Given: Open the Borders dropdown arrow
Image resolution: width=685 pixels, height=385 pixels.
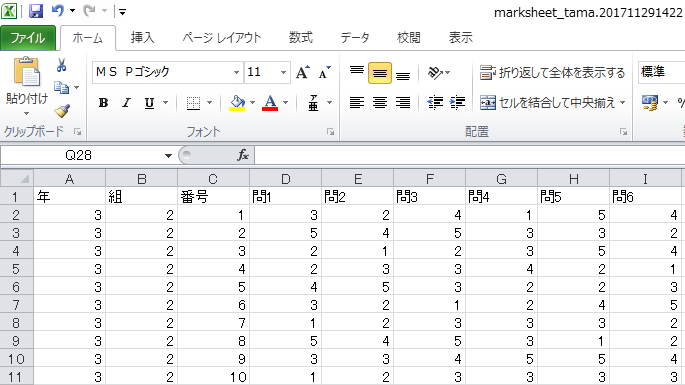Looking at the screenshot, I should pyautogui.click(x=210, y=103).
